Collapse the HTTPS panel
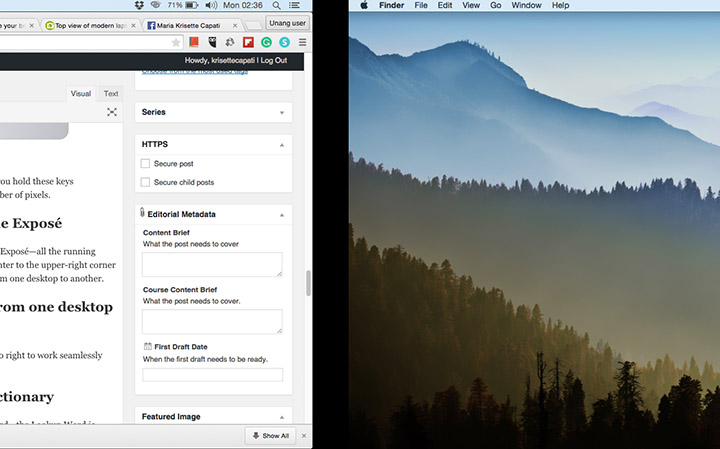This screenshot has height=449, width=720. [x=282, y=145]
